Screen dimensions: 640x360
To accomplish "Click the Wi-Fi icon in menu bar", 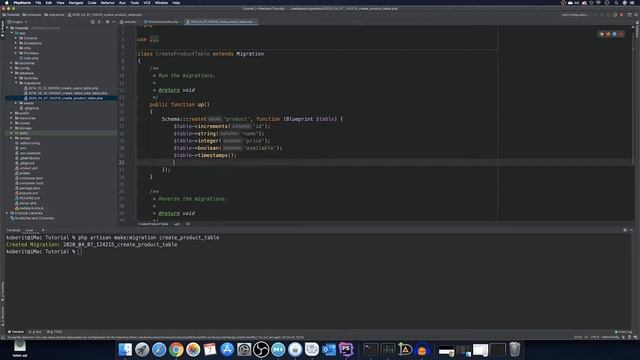I will point(598,2).
